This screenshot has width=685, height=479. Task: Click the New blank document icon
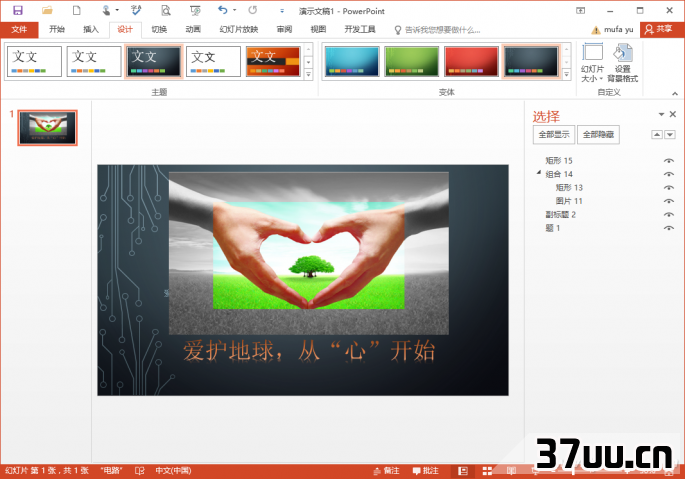[76, 10]
